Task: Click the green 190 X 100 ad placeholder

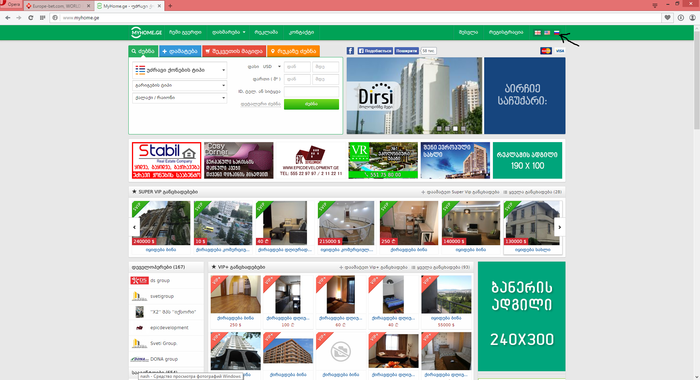Action: coord(528,160)
